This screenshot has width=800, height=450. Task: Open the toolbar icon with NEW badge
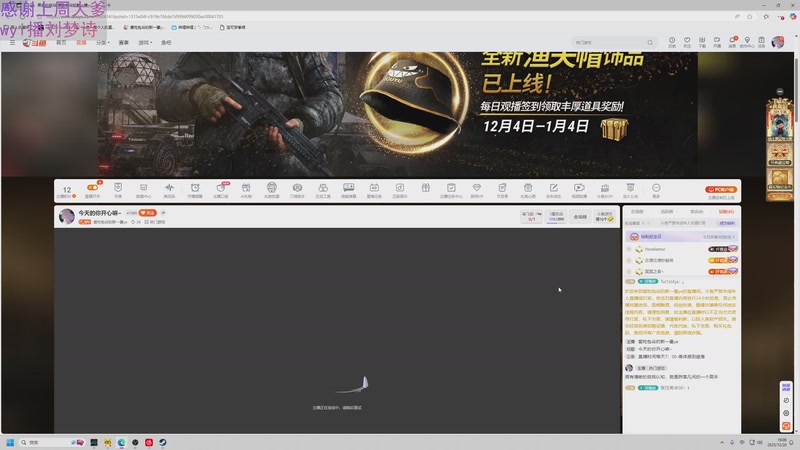pyautogui.click(x=221, y=188)
